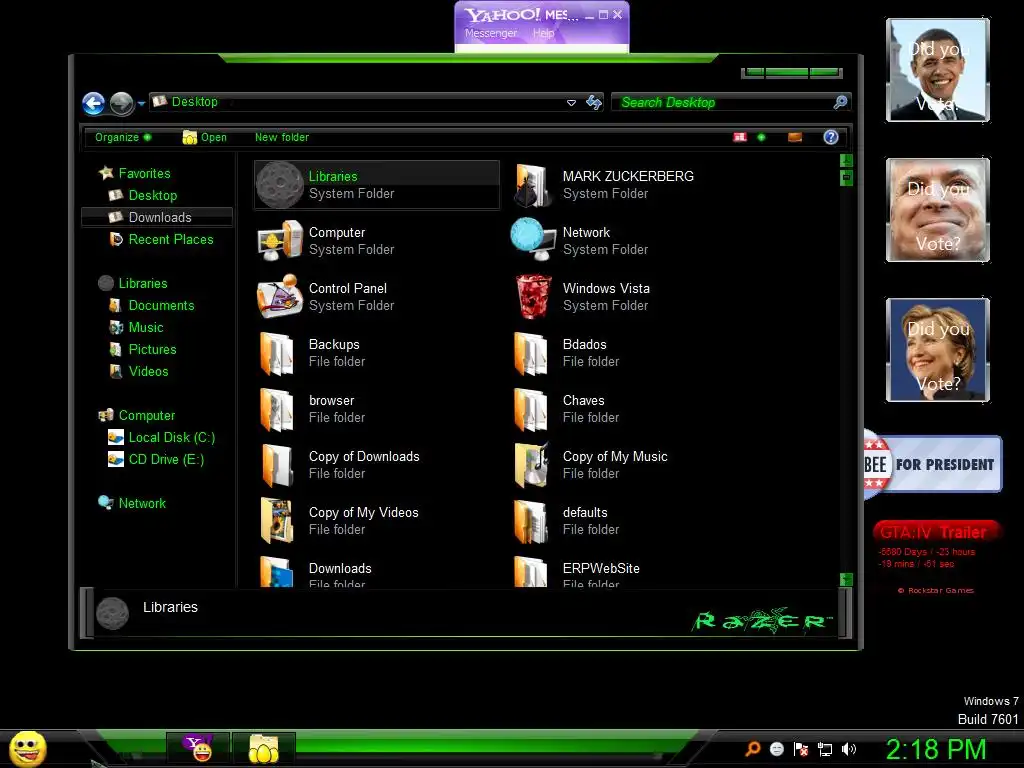Click the scroll down arrow in file list
The image size is (1024, 768).
[846, 579]
